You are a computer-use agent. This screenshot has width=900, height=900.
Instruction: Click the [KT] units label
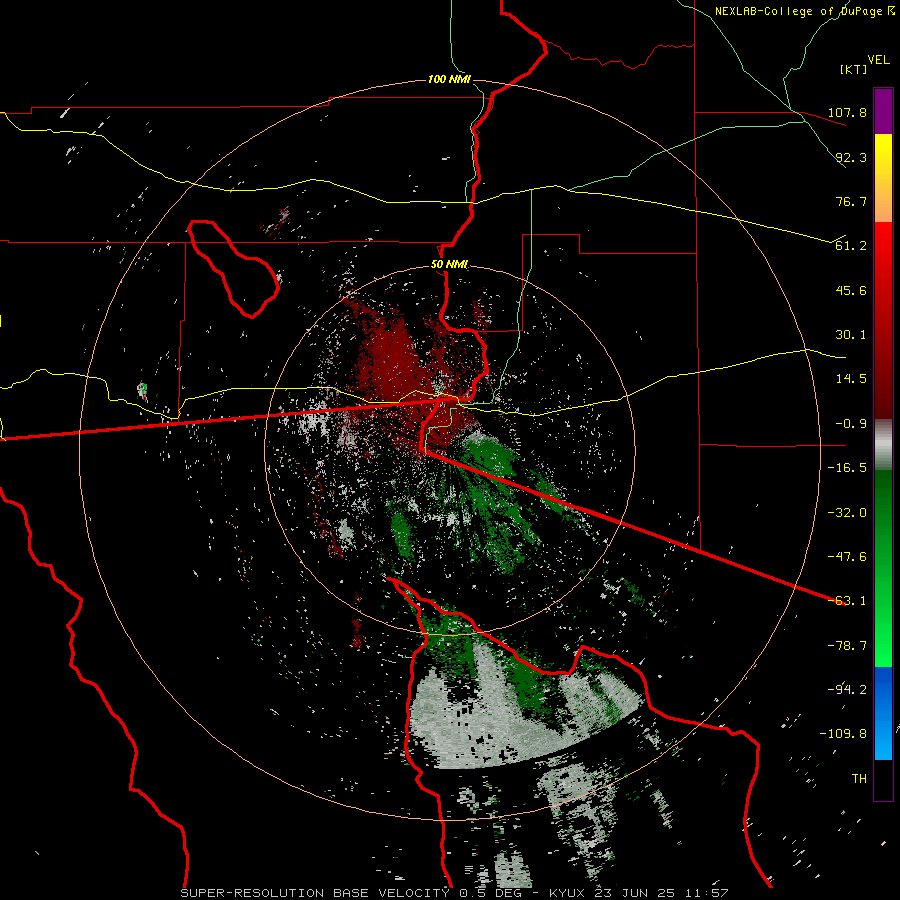pos(854,69)
